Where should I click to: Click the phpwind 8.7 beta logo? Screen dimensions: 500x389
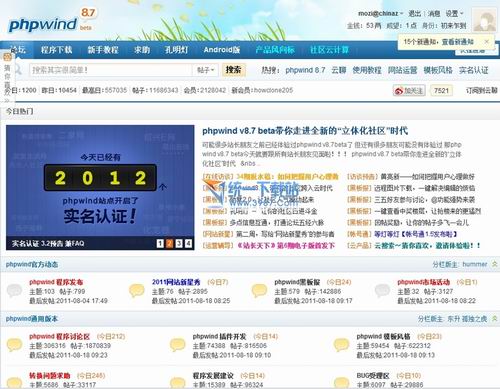pyautogui.click(x=52, y=21)
